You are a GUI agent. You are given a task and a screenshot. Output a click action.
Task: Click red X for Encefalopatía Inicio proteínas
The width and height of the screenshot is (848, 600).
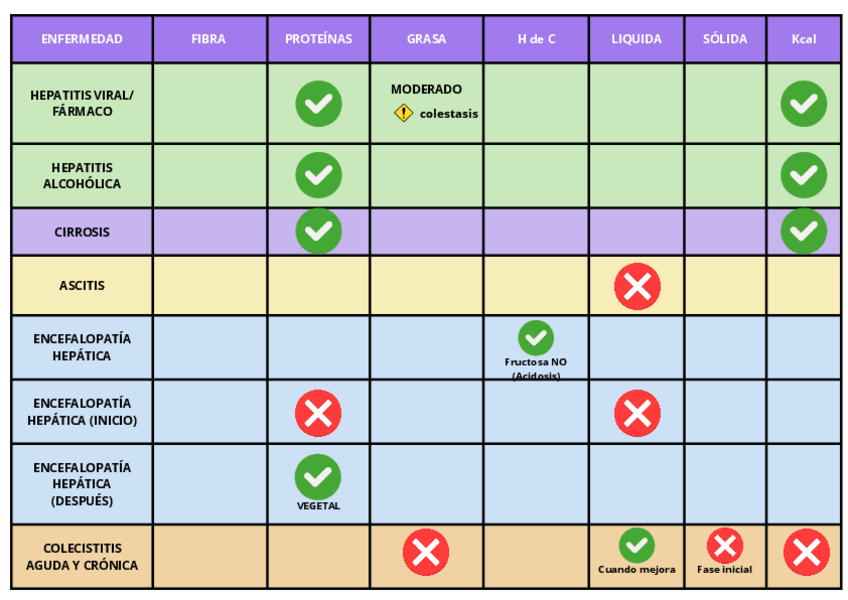point(318,413)
